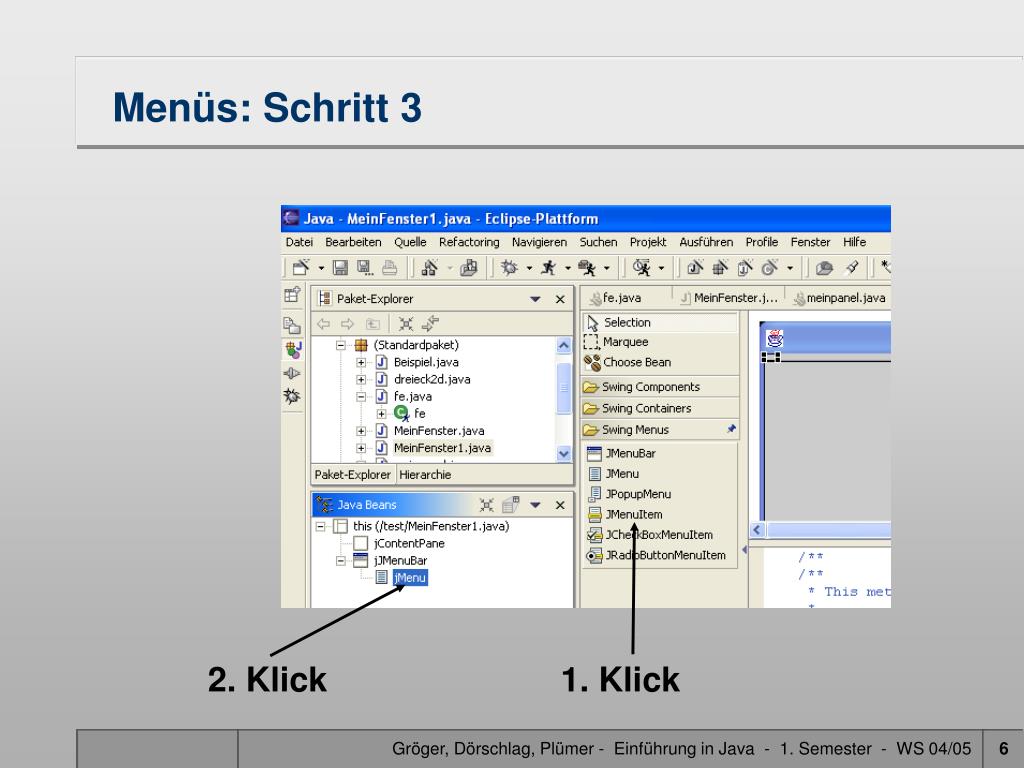Collapse the (Standardpaket) tree node
The height and width of the screenshot is (768, 1024).
coord(340,345)
